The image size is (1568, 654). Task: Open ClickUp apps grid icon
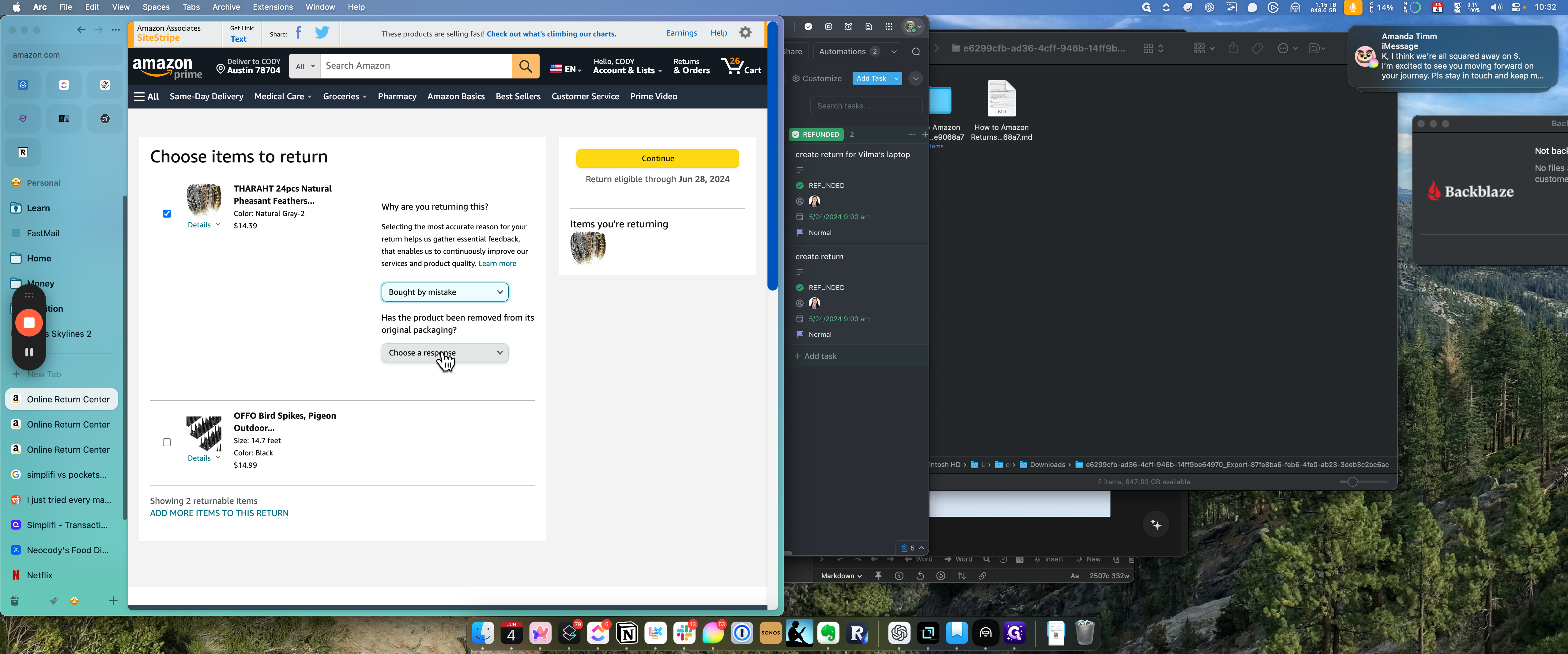(889, 27)
